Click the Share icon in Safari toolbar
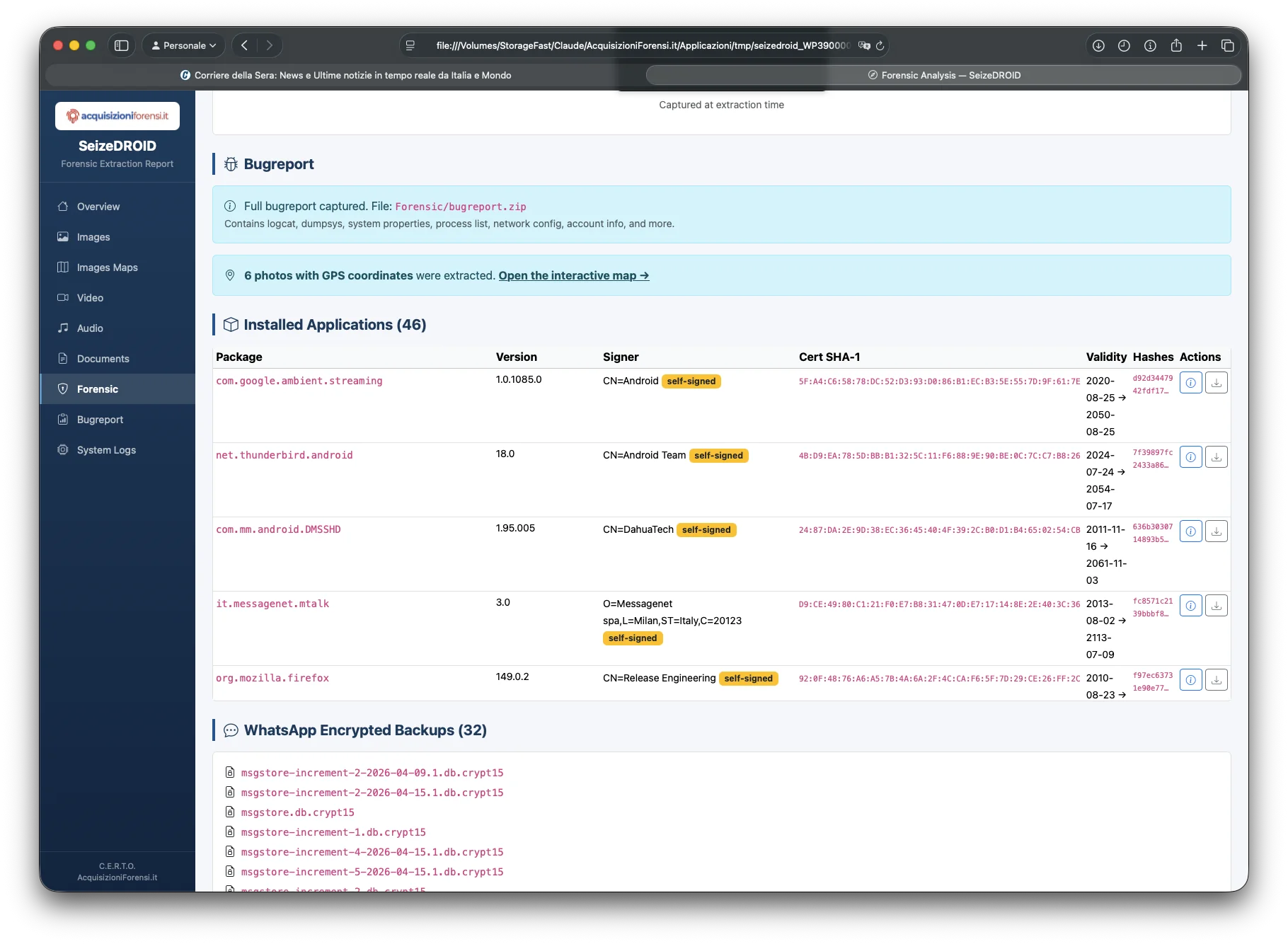The image size is (1288, 944). coord(1176,45)
